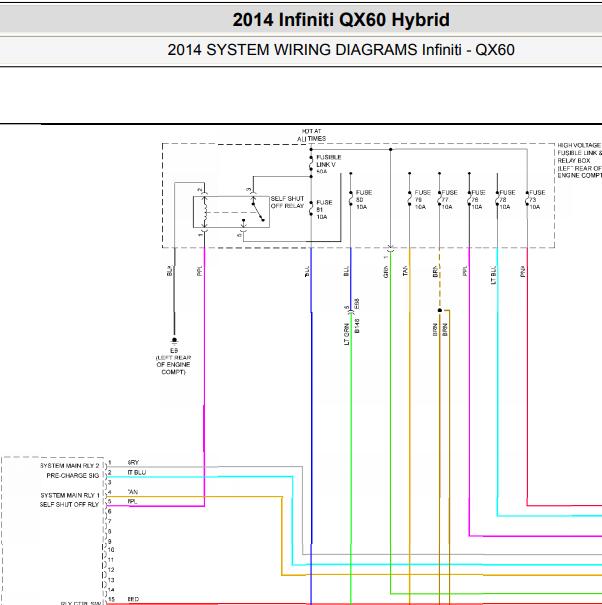Screen dimensions: 602x605
Task: Click the "PNK" wire label
Action: [523, 271]
